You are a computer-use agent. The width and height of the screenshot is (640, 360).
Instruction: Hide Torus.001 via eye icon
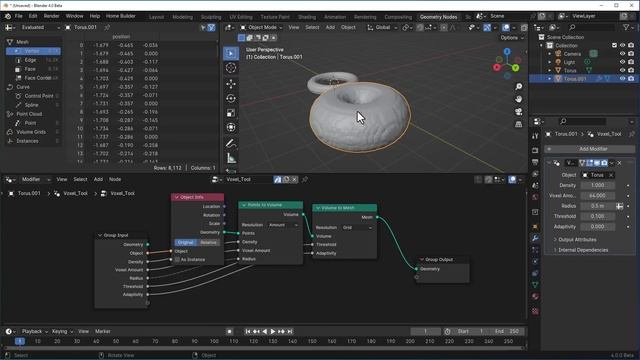[x=622, y=79]
